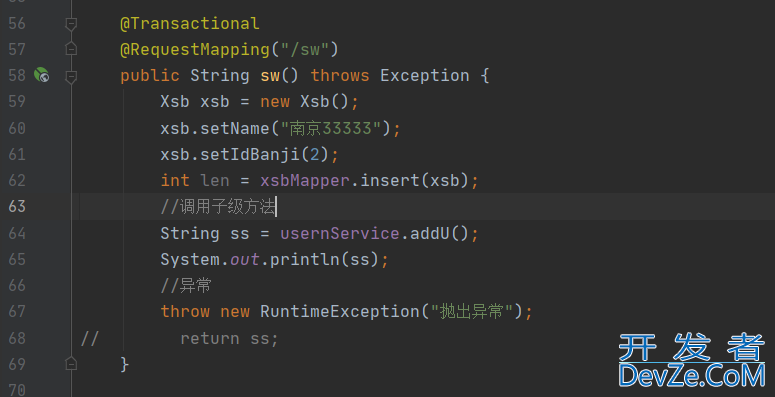Image resolution: width=775 pixels, height=397 pixels.
Task: Click the insert method on xsbMapper
Action: 389,180
